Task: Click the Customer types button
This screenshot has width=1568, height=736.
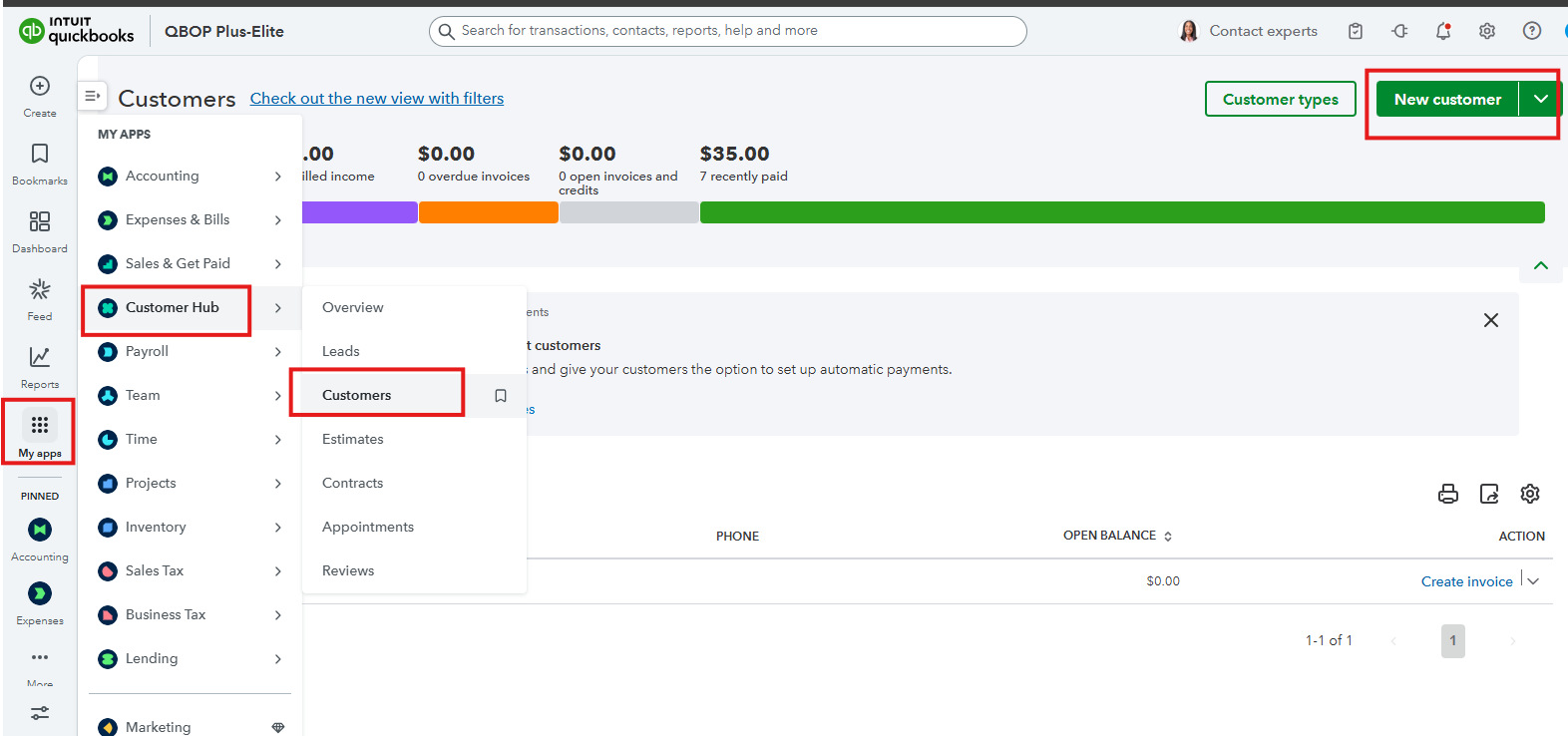Action: pos(1280,99)
